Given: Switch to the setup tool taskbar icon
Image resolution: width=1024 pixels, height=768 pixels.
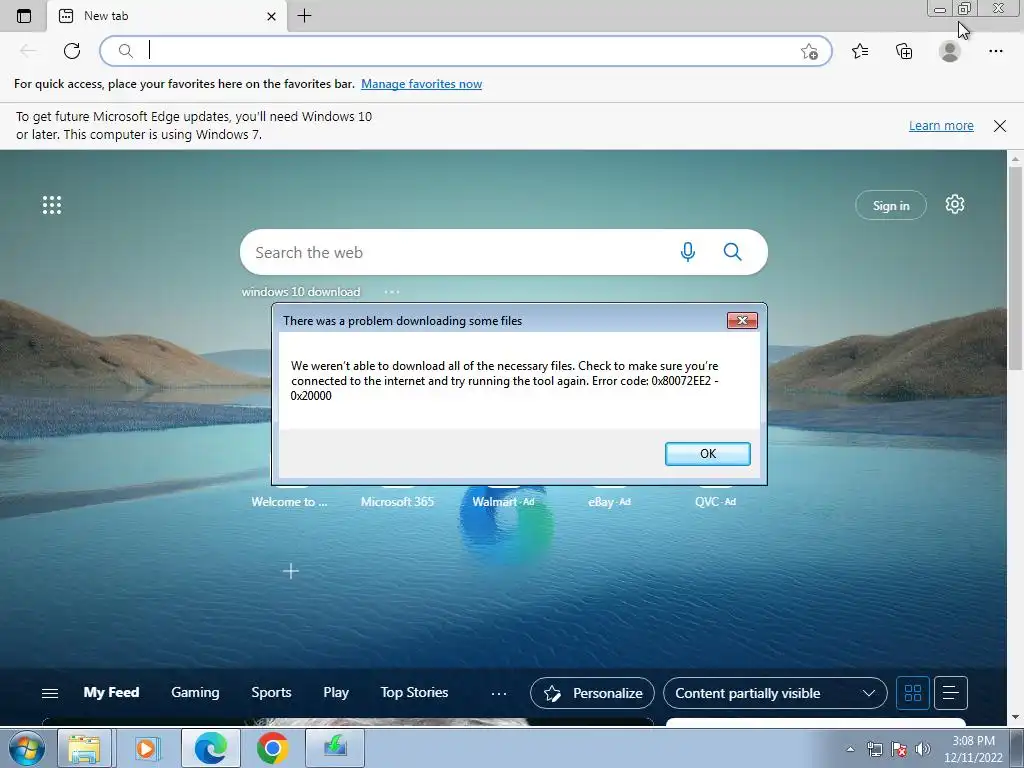Looking at the screenshot, I should click(335, 748).
